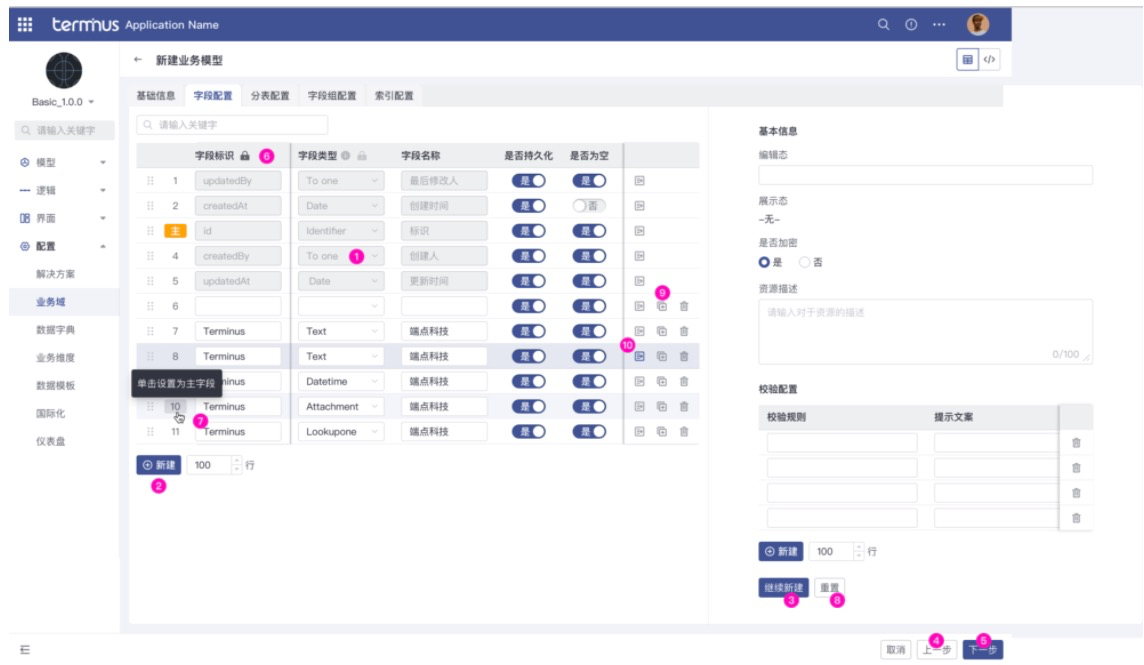Image resolution: width=1144 pixels, height=665 pixels.
Task: Click the 下一步 button
Action: [x=982, y=650]
